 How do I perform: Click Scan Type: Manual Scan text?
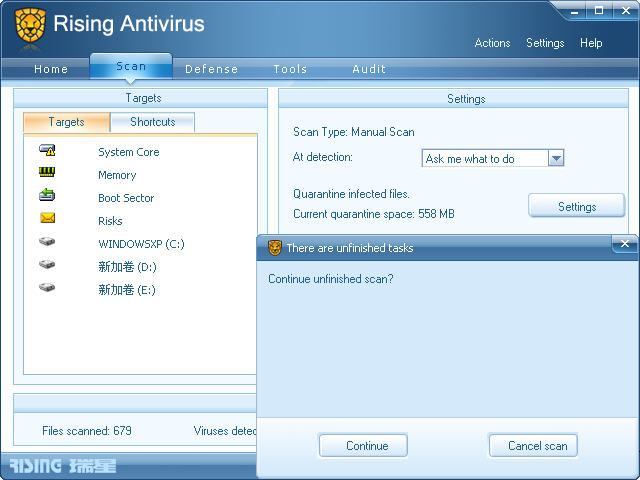[354, 132]
